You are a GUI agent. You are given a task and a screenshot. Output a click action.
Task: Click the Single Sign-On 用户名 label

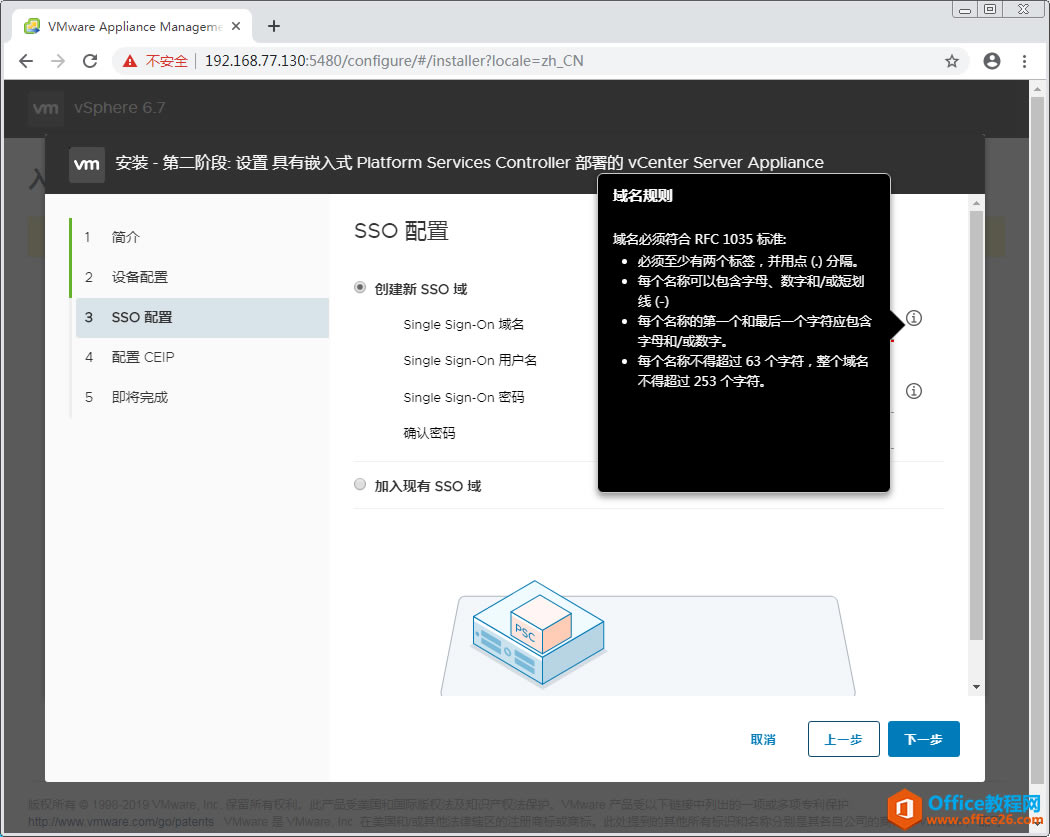(470, 361)
